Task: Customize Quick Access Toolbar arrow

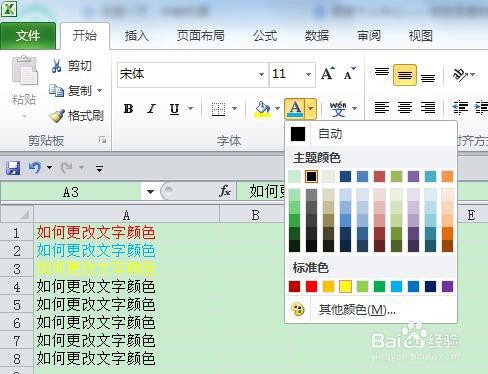Action: (x=99, y=168)
